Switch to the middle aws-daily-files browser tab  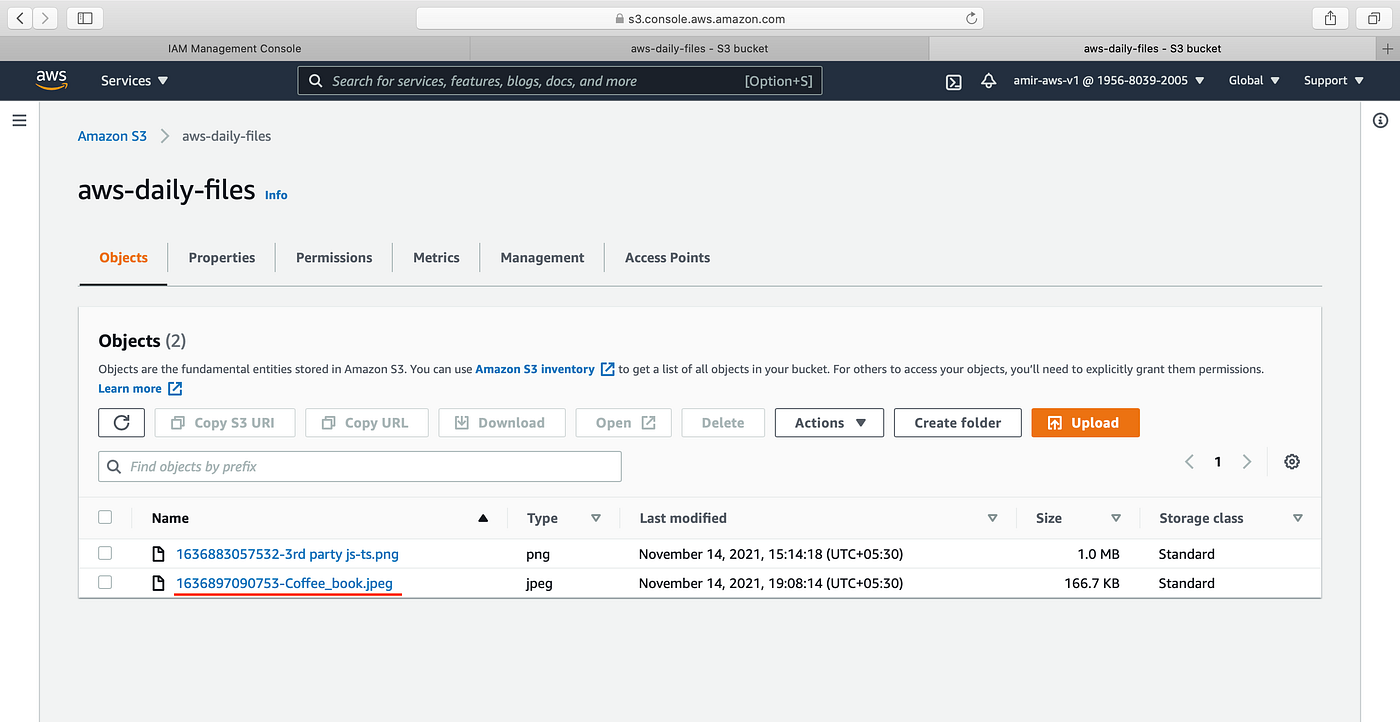pyautogui.click(x=699, y=48)
